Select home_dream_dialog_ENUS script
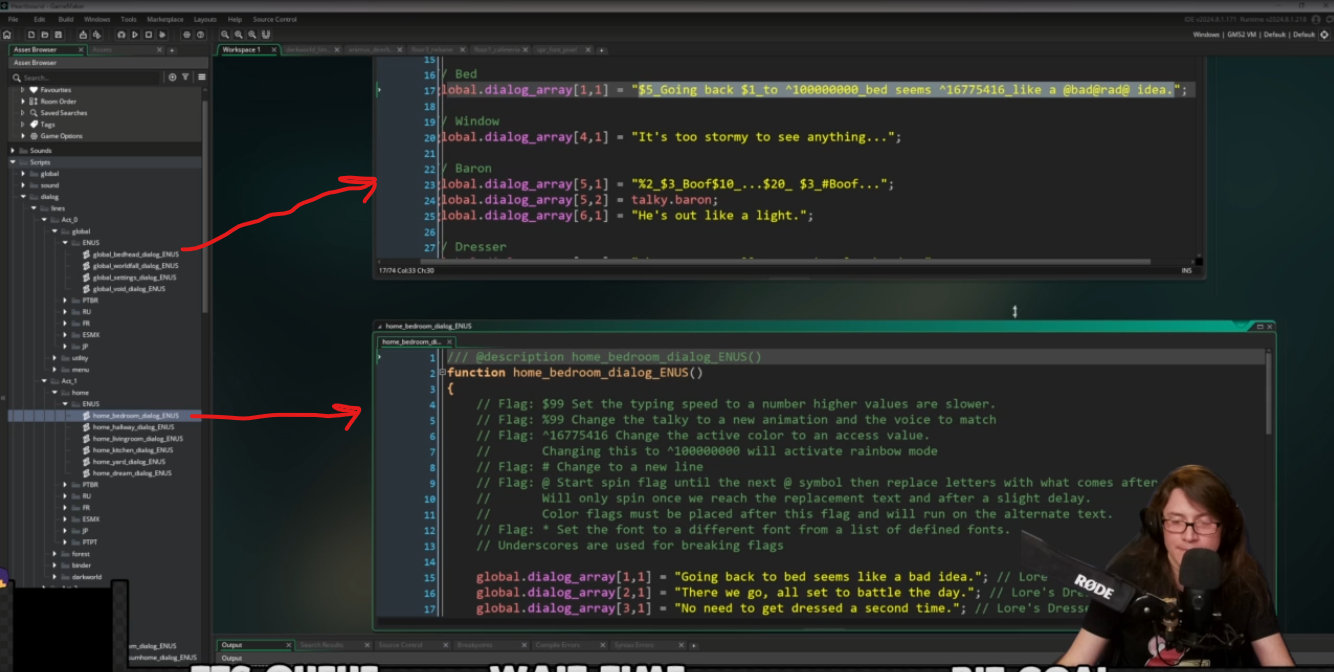1334x672 pixels. [x=131, y=473]
